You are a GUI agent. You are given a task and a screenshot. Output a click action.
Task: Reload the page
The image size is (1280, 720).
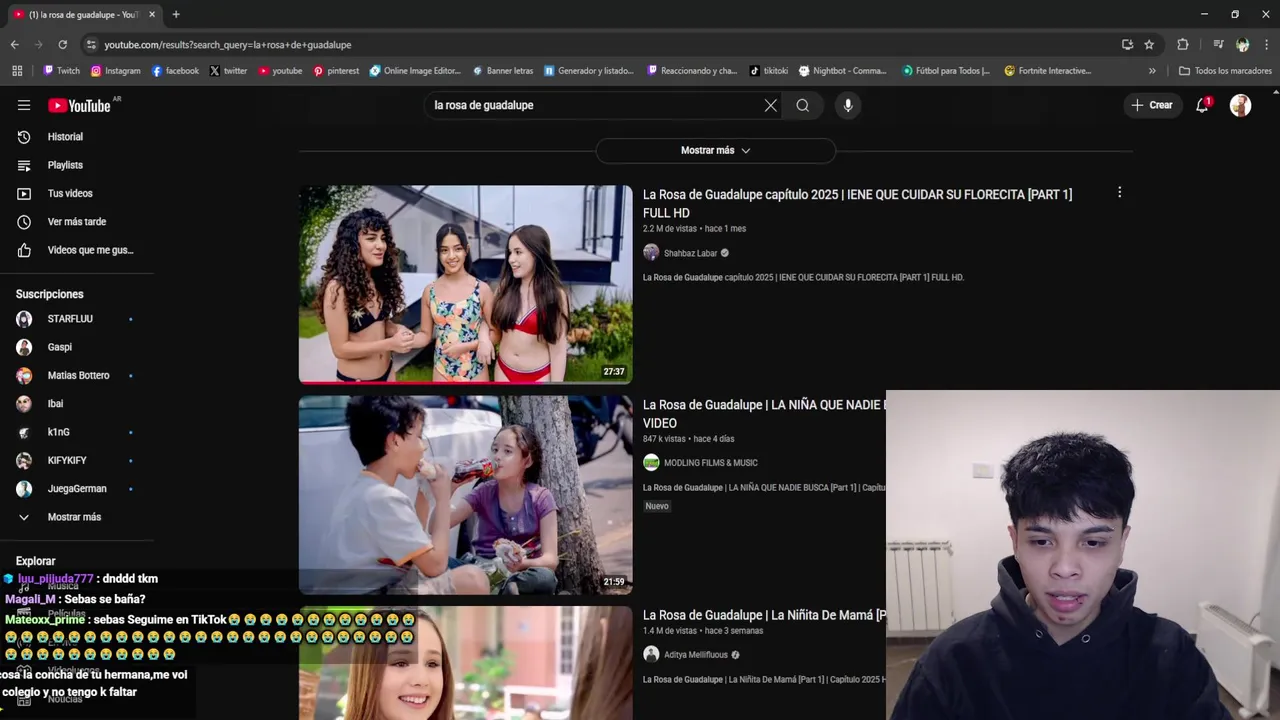[62, 44]
